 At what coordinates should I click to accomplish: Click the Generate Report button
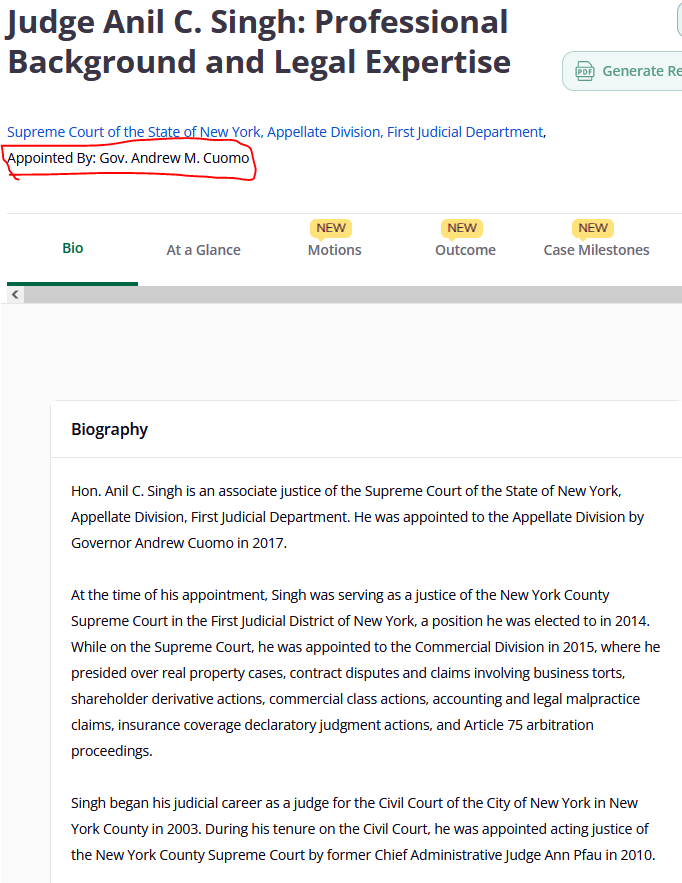[x=622, y=71]
